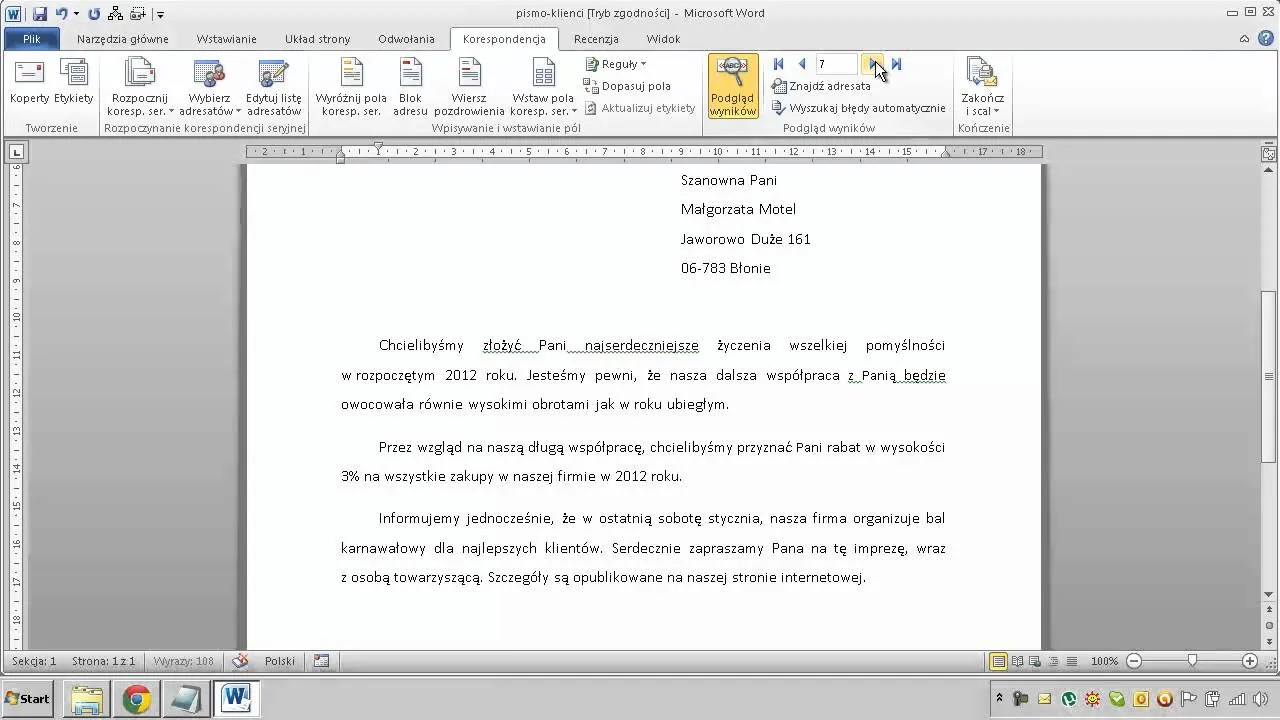Go to the previous record

[801, 64]
